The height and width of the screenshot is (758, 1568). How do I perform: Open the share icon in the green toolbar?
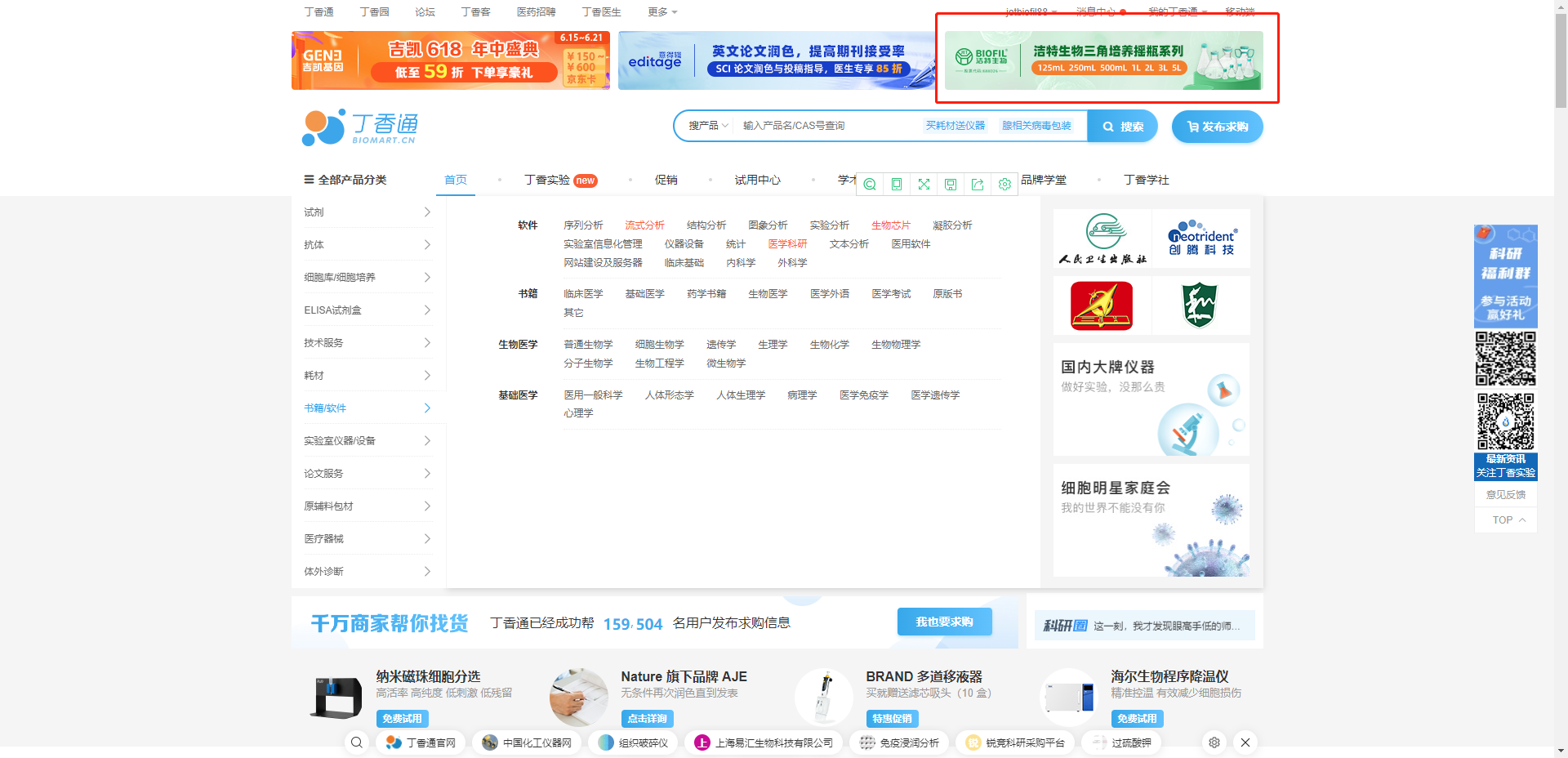[978, 185]
